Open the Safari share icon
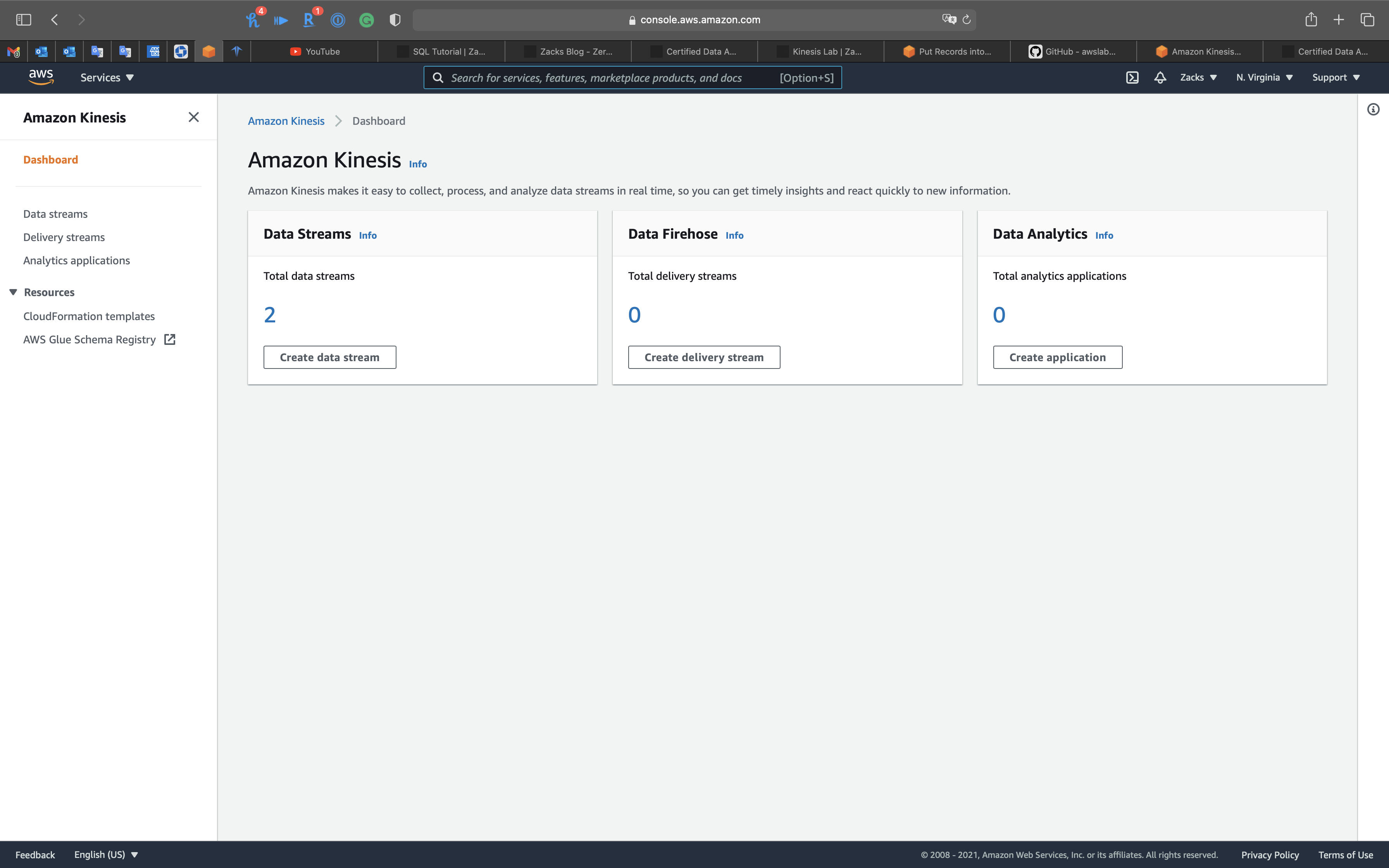The image size is (1389, 868). [x=1311, y=19]
